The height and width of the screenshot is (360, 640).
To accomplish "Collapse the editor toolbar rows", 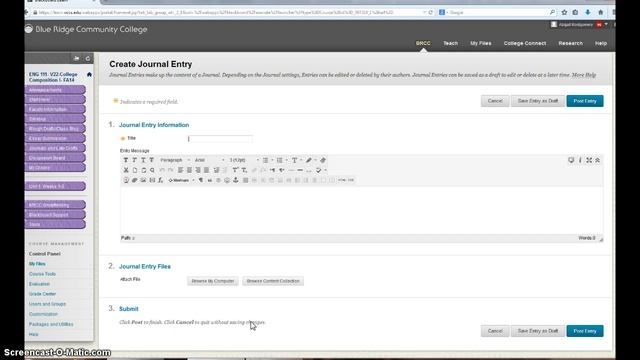I will (598, 160).
